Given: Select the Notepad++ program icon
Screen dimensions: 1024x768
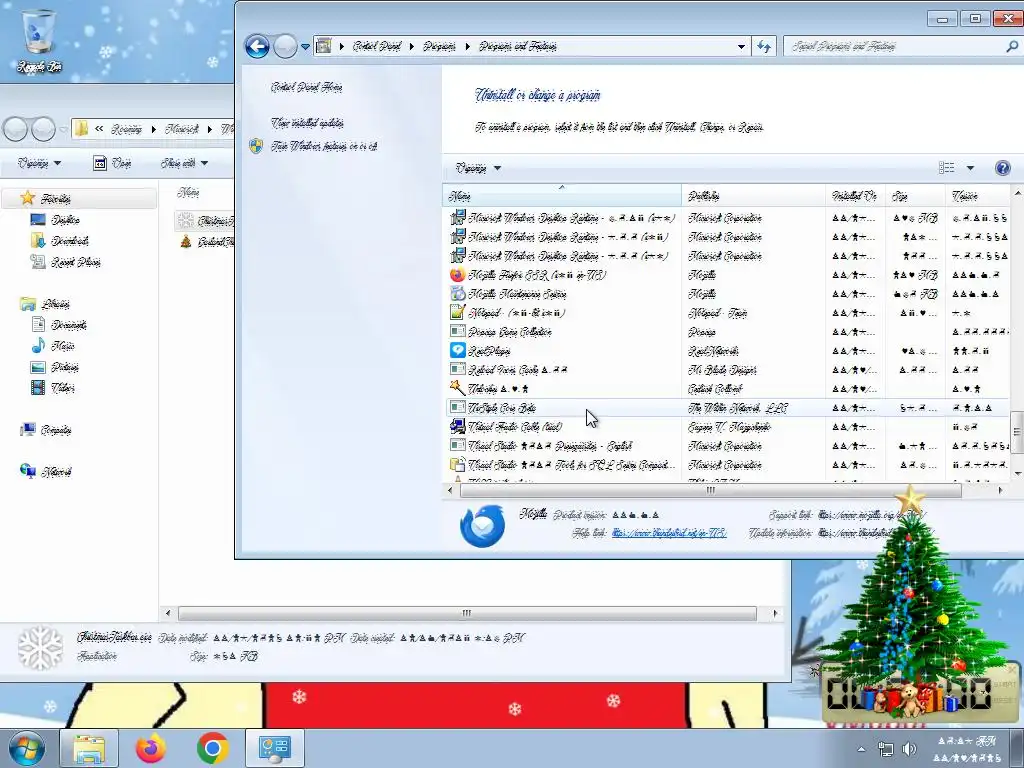Looking at the screenshot, I should tap(458, 313).
